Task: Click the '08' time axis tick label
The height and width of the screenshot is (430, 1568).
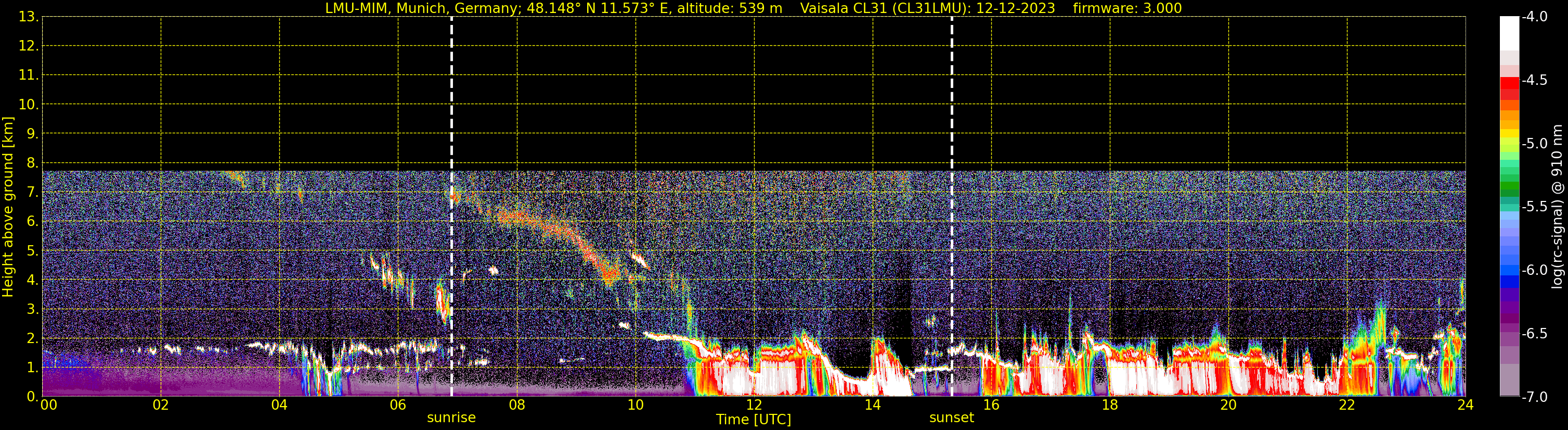Action: (x=517, y=405)
